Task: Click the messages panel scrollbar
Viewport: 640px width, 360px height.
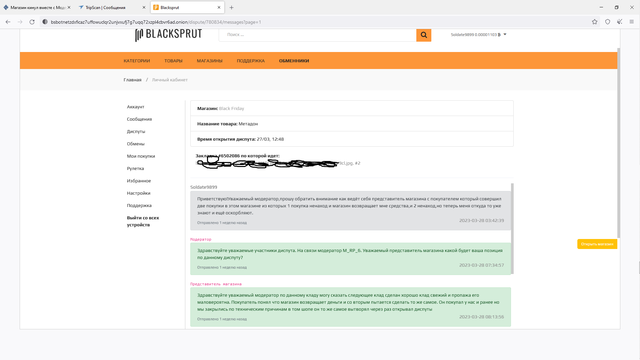Action: (512, 229)
